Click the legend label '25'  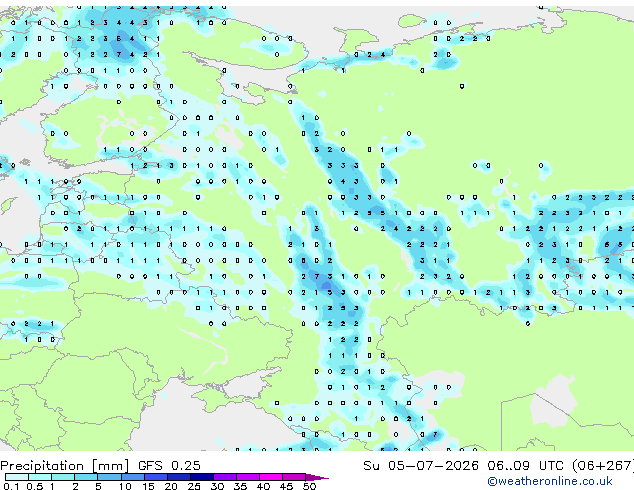[x=194, y=486]
